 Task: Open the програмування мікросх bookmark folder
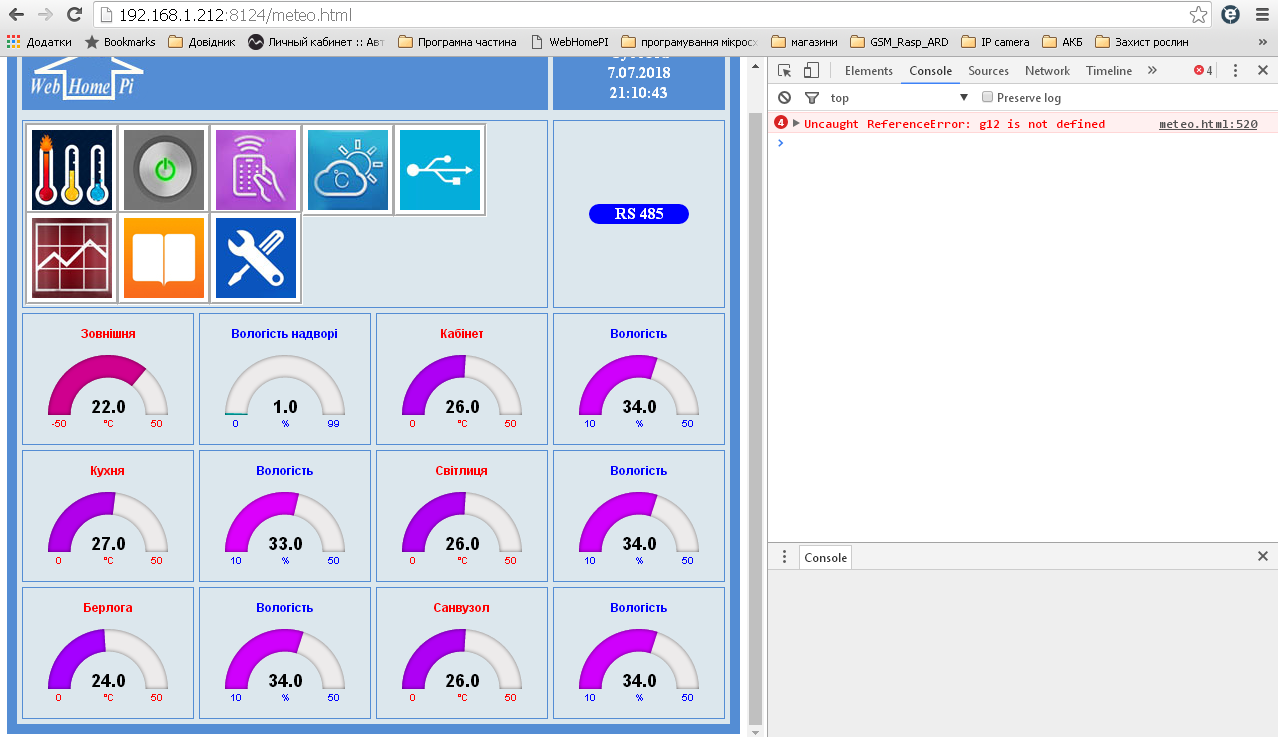point(690,42)
